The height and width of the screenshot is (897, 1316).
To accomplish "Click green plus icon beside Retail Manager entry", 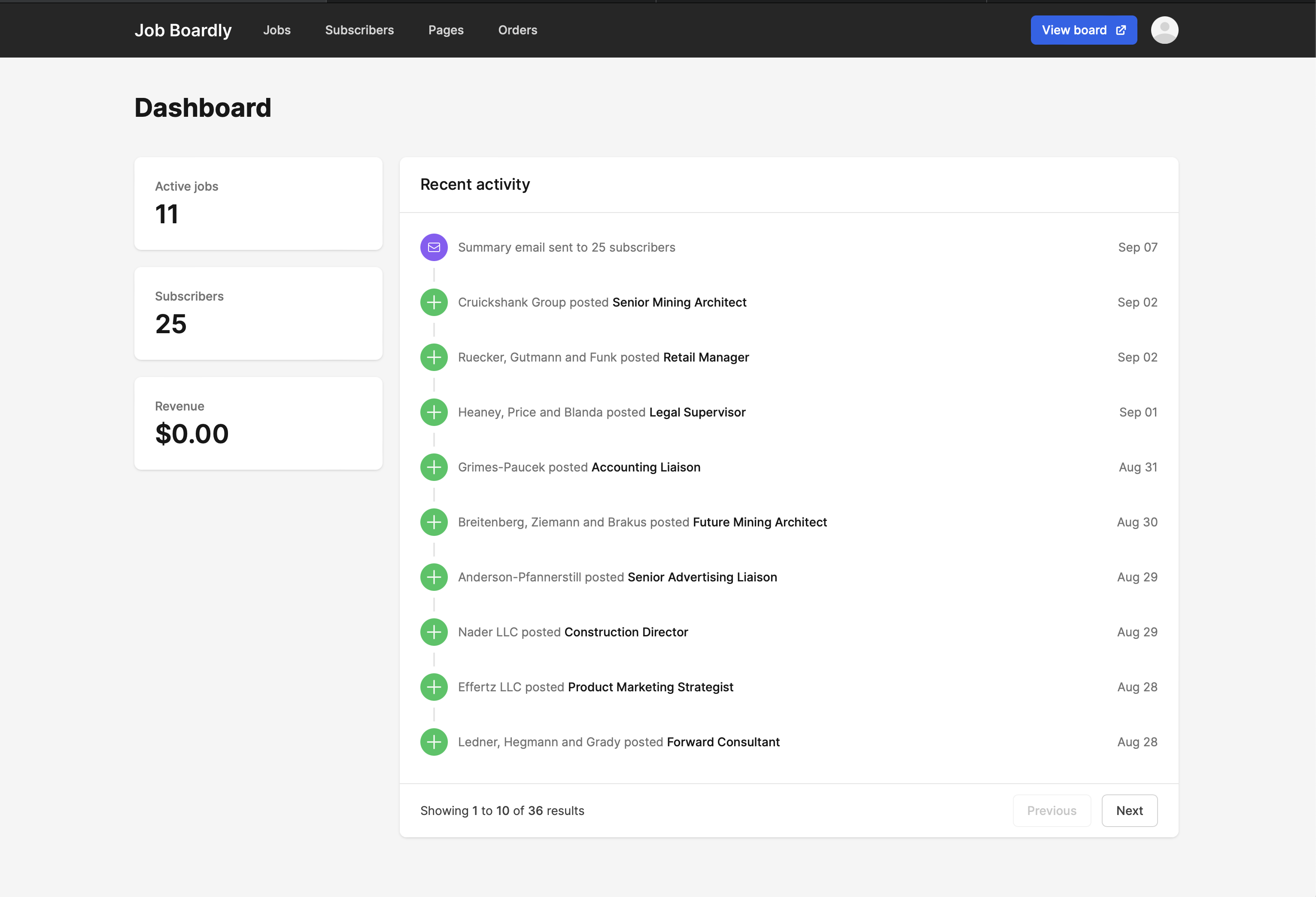I will 434,357.
